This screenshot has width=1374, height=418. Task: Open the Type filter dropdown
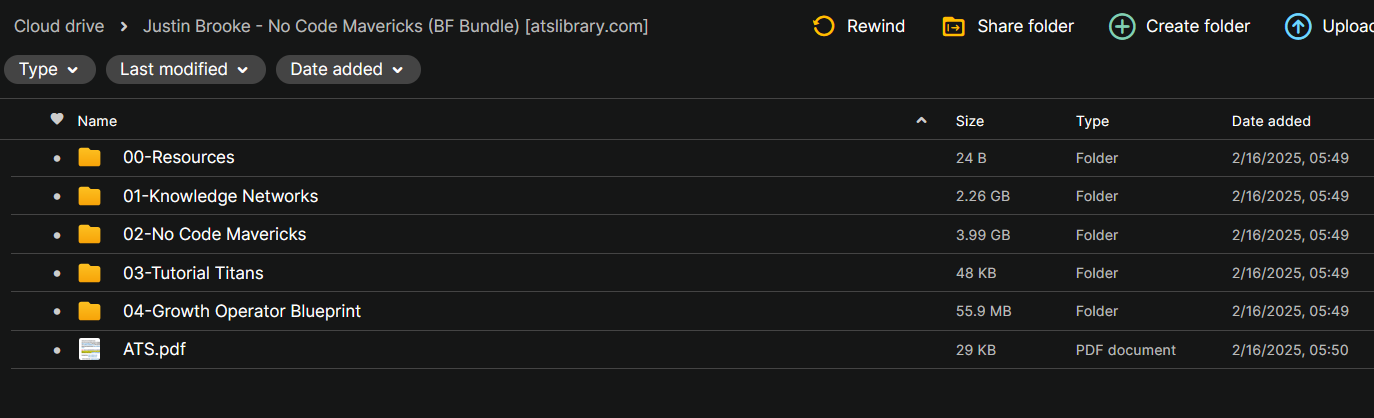[x=50, y=69]
